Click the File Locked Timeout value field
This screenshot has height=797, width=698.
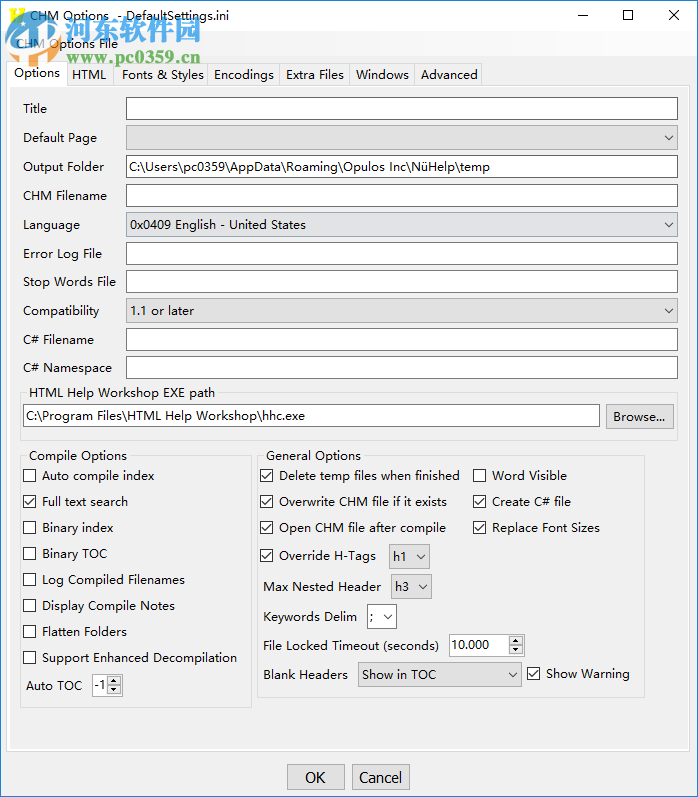pos(479,646)
